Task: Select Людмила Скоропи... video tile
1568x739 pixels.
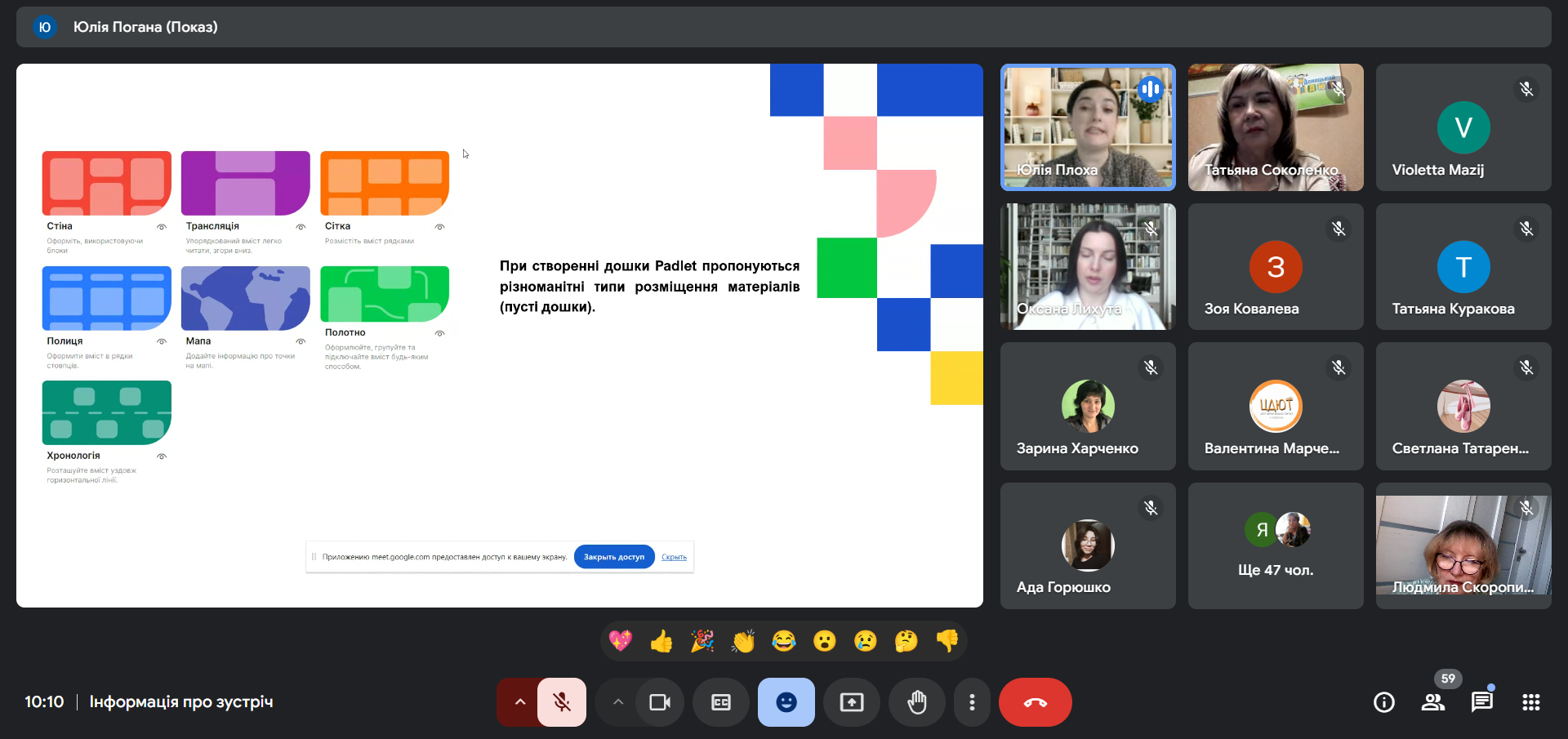Action: (x=1463, y=545)
